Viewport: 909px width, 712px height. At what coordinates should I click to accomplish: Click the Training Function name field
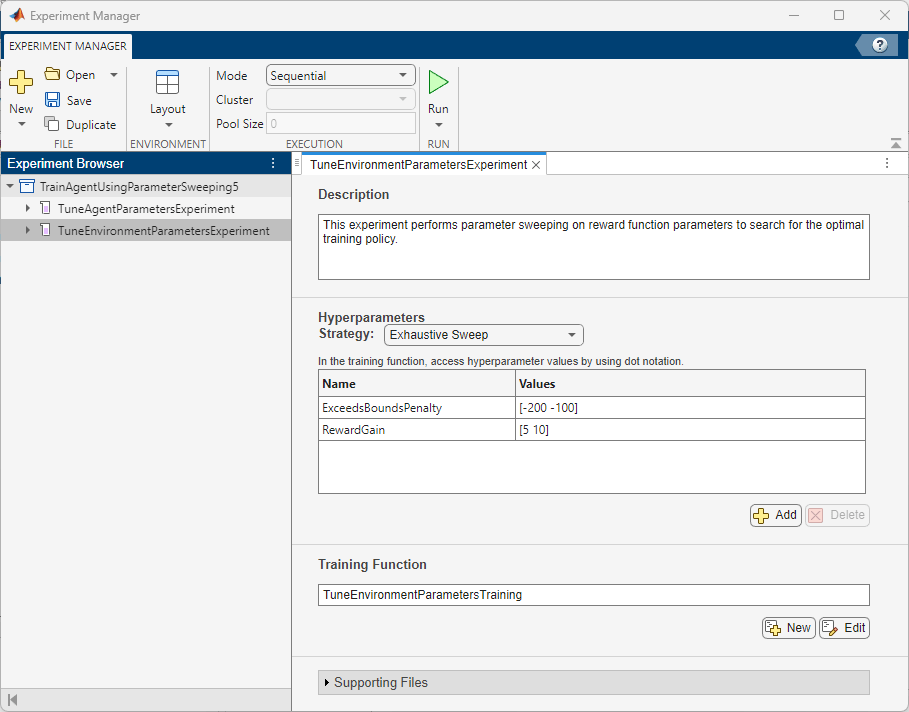click(x=593, y=595)
